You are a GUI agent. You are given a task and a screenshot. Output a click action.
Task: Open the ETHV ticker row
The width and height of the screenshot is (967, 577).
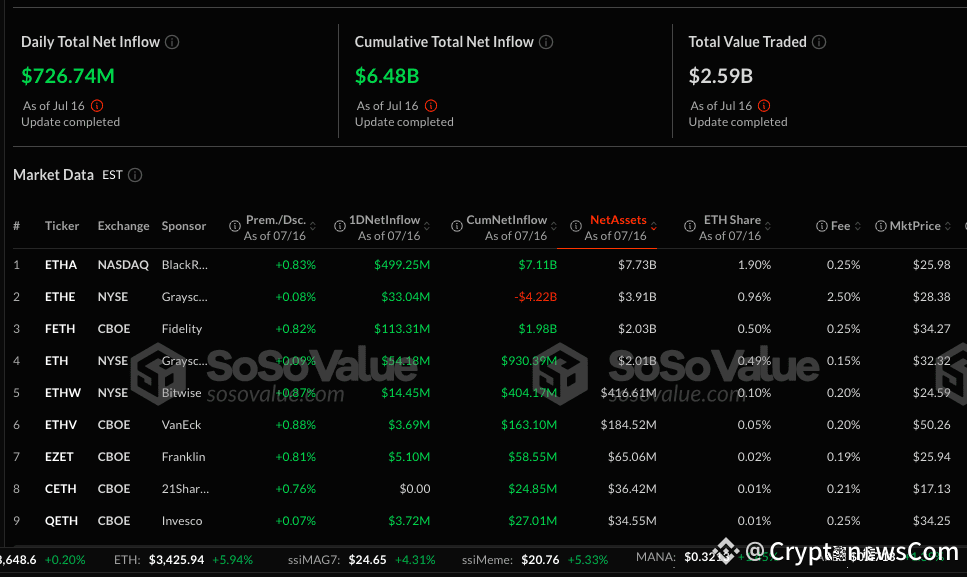61,425
